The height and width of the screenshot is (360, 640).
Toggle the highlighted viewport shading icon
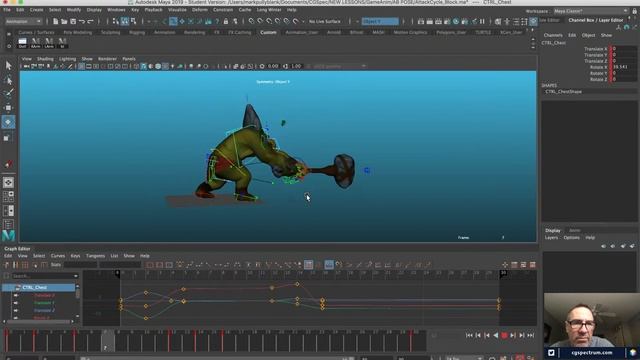[144, 66]
